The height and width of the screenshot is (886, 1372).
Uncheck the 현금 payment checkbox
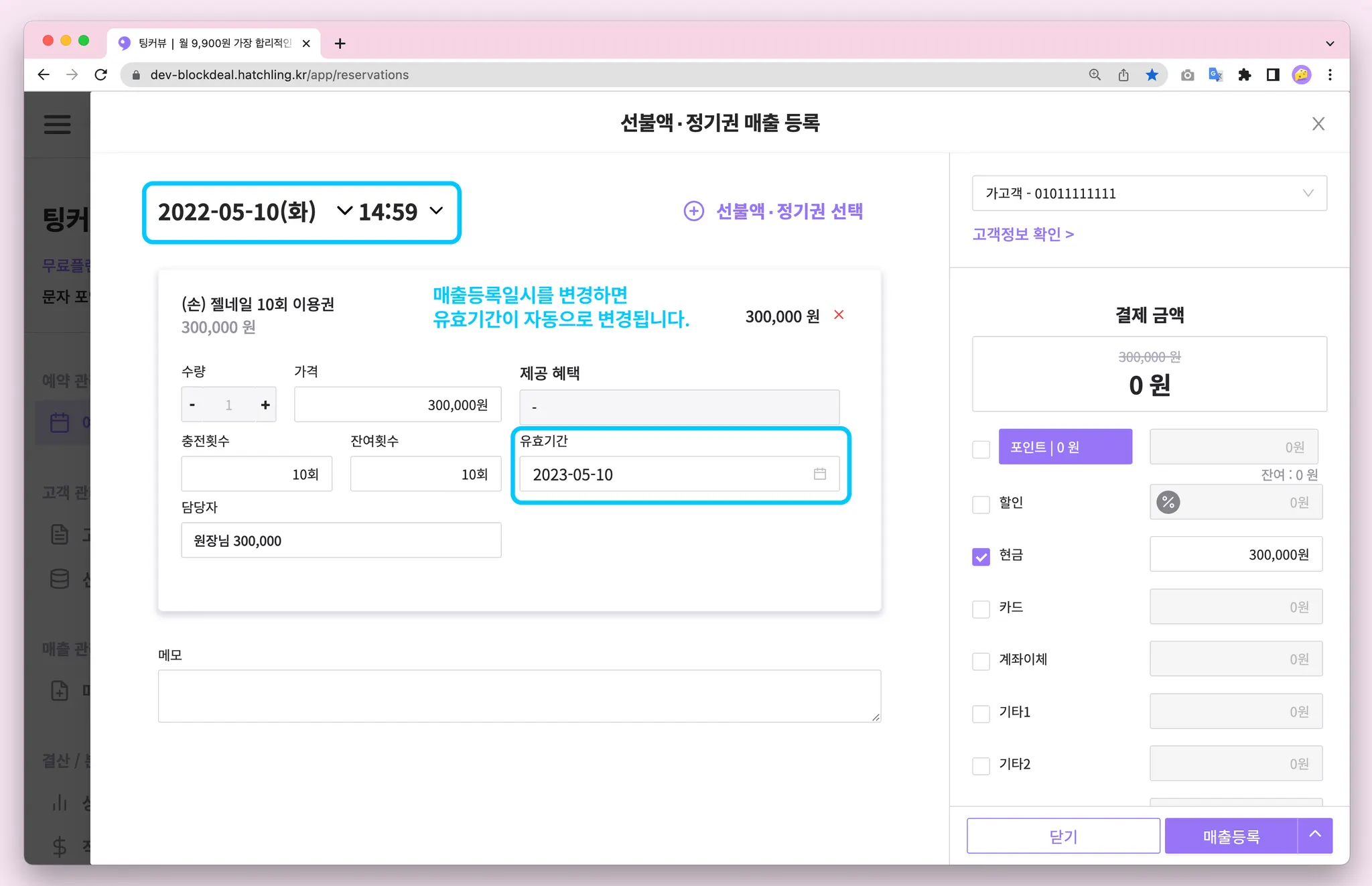(981, 556)
